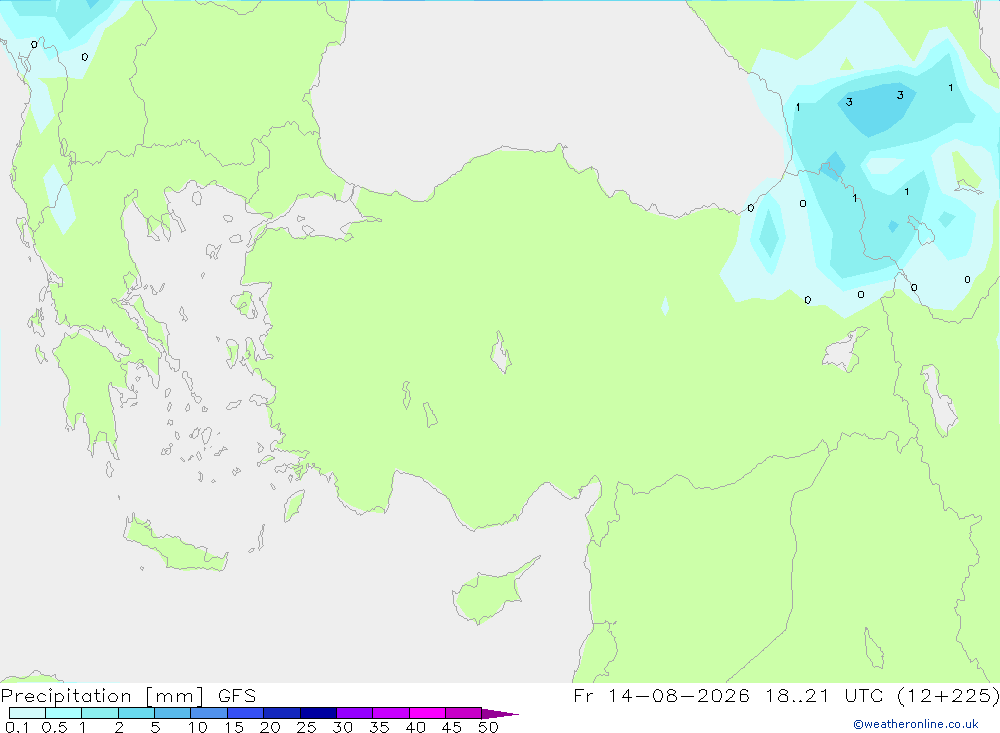Screen dimensions: 1000x733
Task: Pick the 30–35 mm violet legend swatch
Action: (355, 713)
